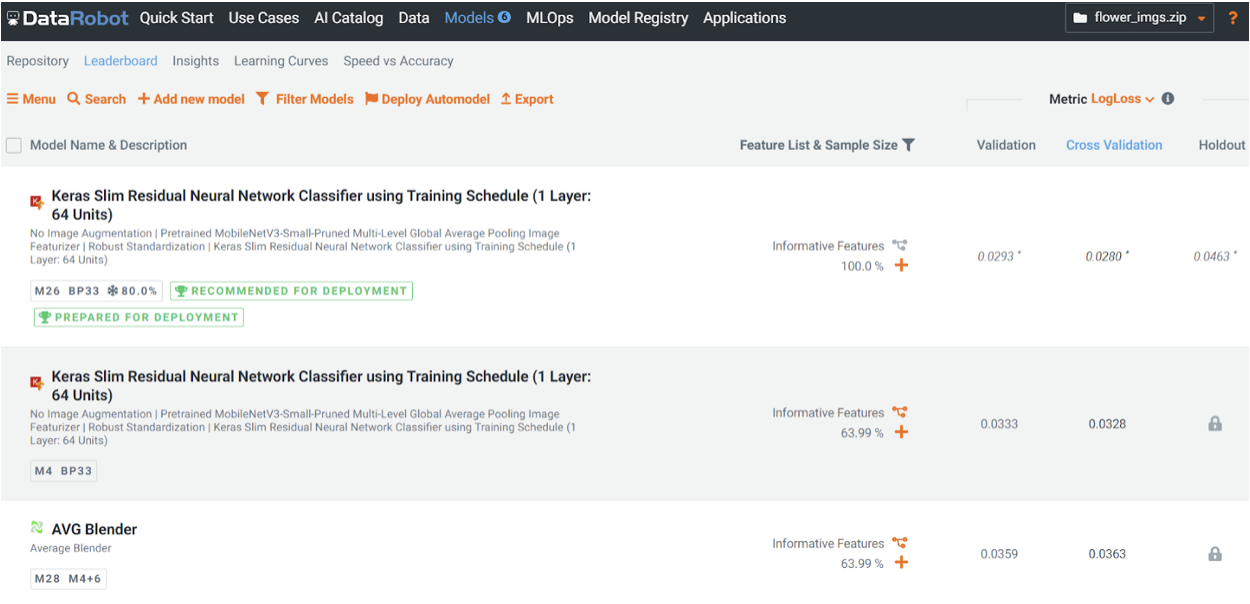Click the holdout lock icon for the M4 model
This screenshot has width=1250, height=604.
(x=1215, y=424)
